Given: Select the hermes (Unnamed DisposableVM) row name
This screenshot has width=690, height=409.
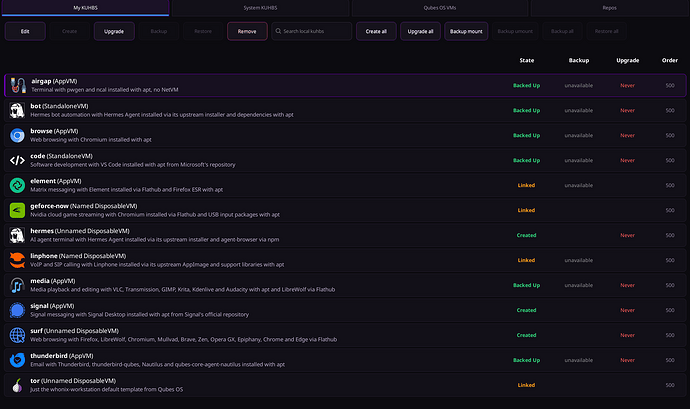Looking at the screenshot, I should click(x=80, y=231).
